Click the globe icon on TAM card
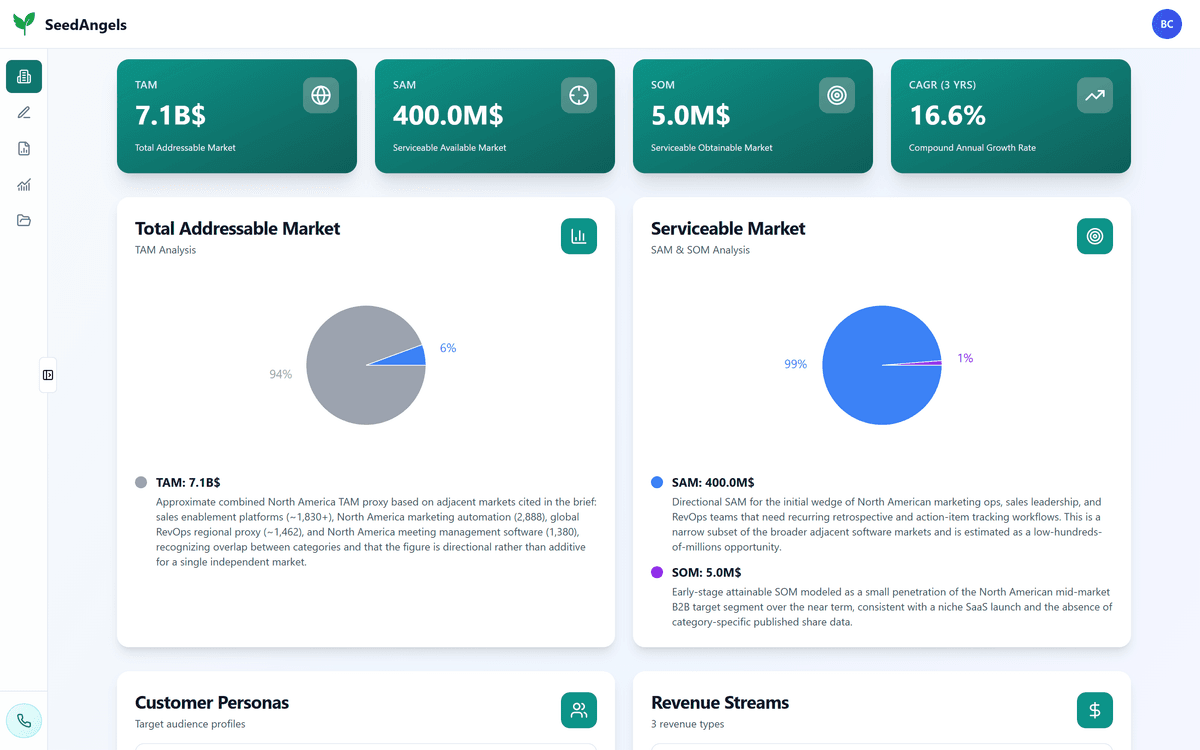The image size is (1200, 750). tap(321, 95)
